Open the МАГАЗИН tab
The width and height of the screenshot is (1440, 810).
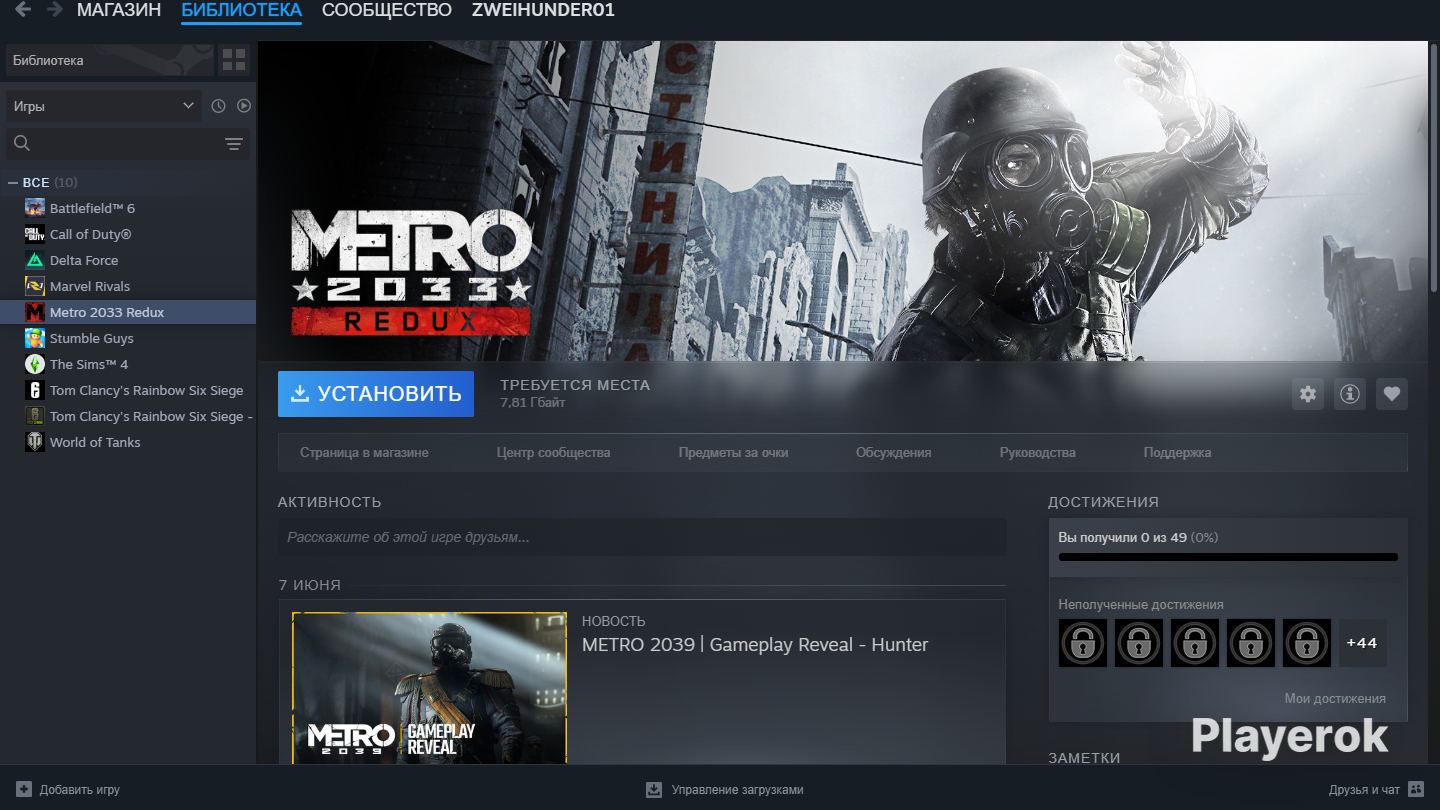tap(119, 10)
